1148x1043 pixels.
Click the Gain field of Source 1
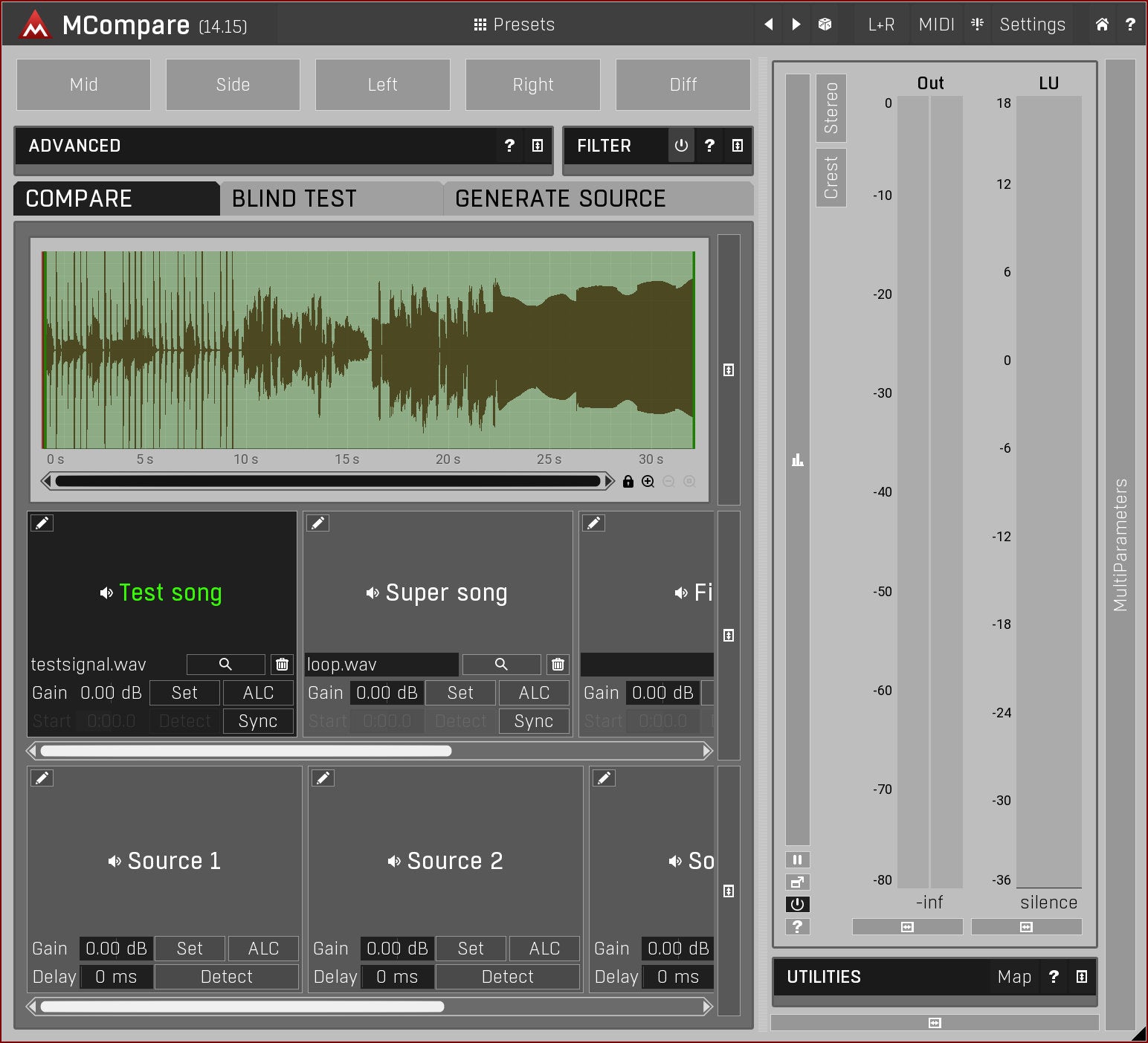click(116, 949)
